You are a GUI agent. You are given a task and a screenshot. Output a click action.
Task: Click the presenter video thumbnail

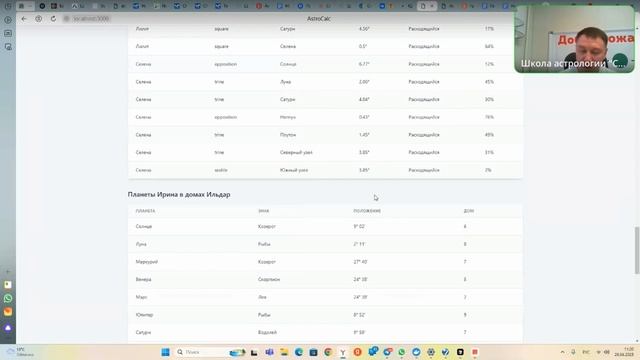(x=574, y=39)
